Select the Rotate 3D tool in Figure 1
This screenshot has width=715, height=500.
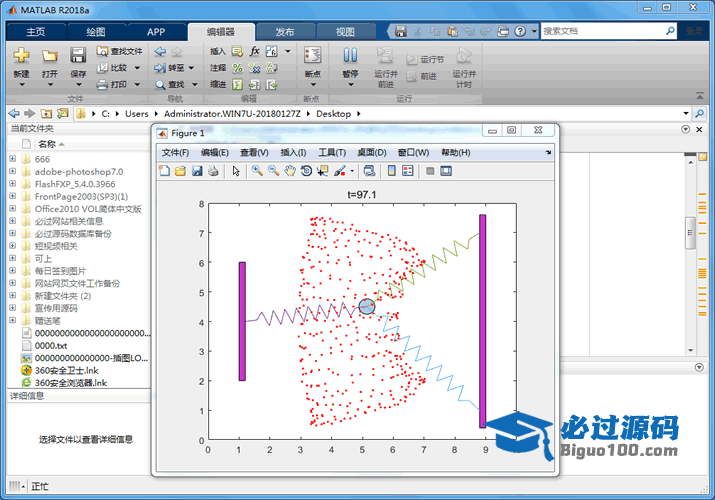306,171
